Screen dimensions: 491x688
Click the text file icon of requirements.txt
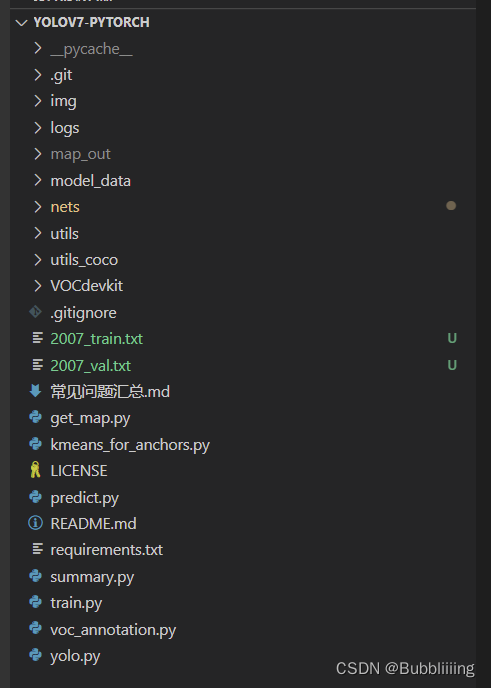tap(38, 549)
